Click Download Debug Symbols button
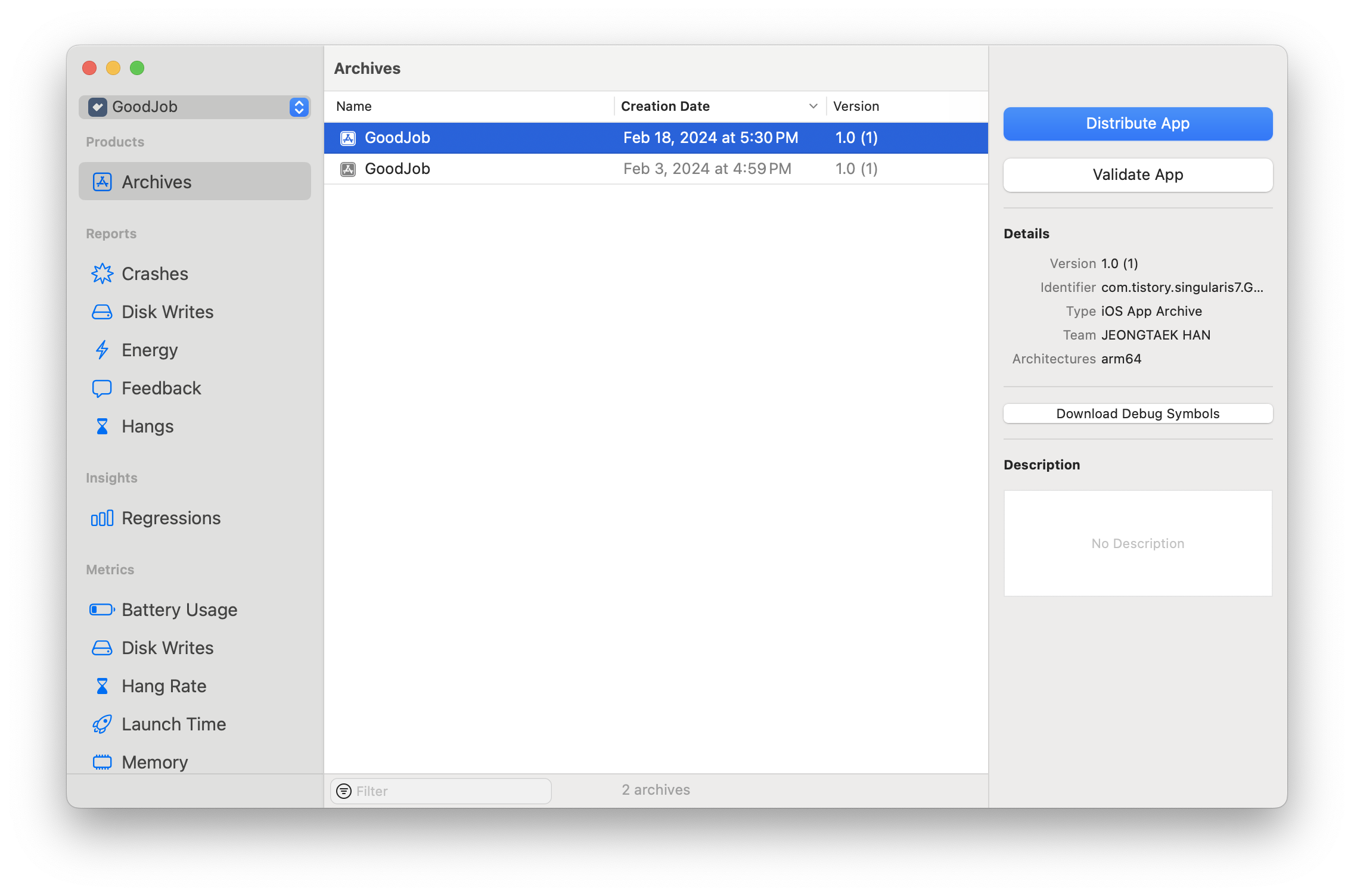Image resolution: width=1354 pixels, height=896 pixels. point(1138,413)
